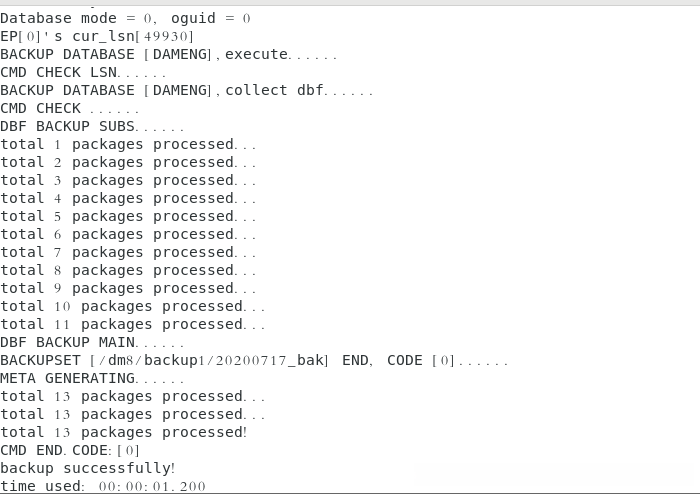700x494 pixels.
Task: Click "total 3 packages processed" line
Action: pos(128,180)
